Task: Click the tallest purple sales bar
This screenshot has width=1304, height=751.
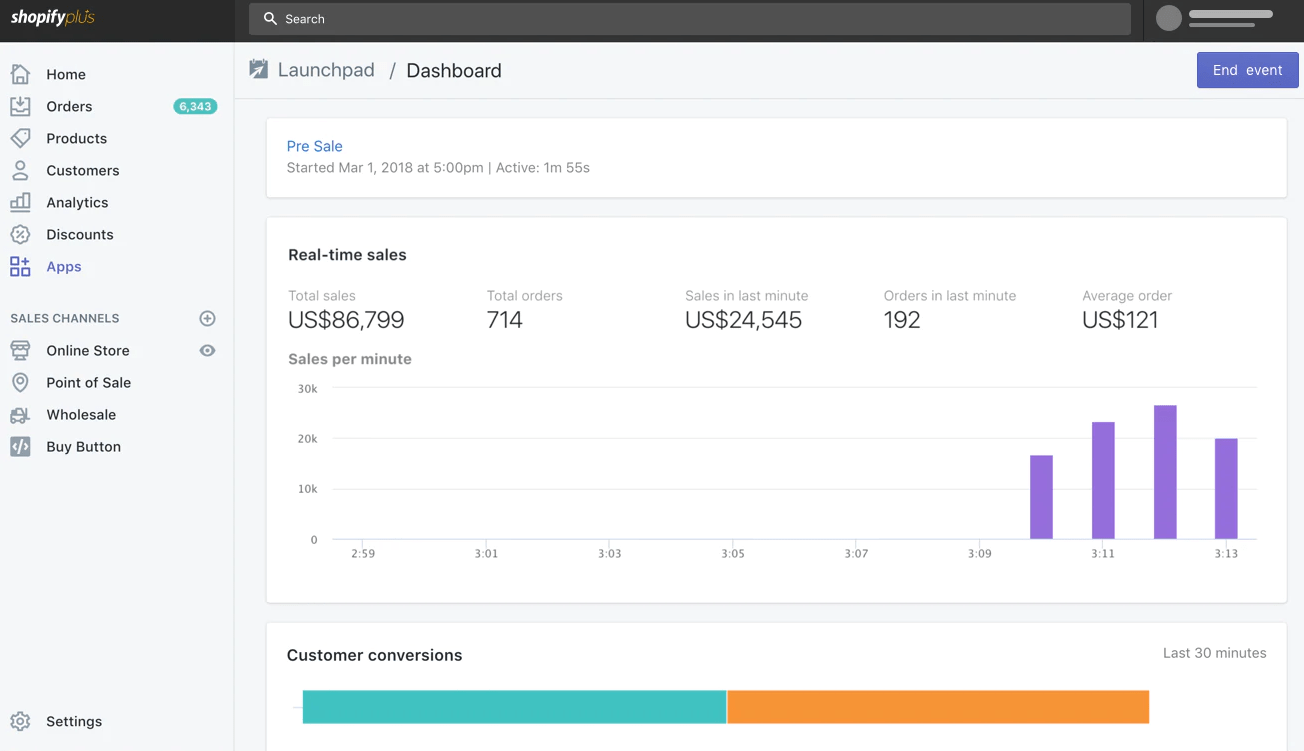Action: tap(1164, 472)
